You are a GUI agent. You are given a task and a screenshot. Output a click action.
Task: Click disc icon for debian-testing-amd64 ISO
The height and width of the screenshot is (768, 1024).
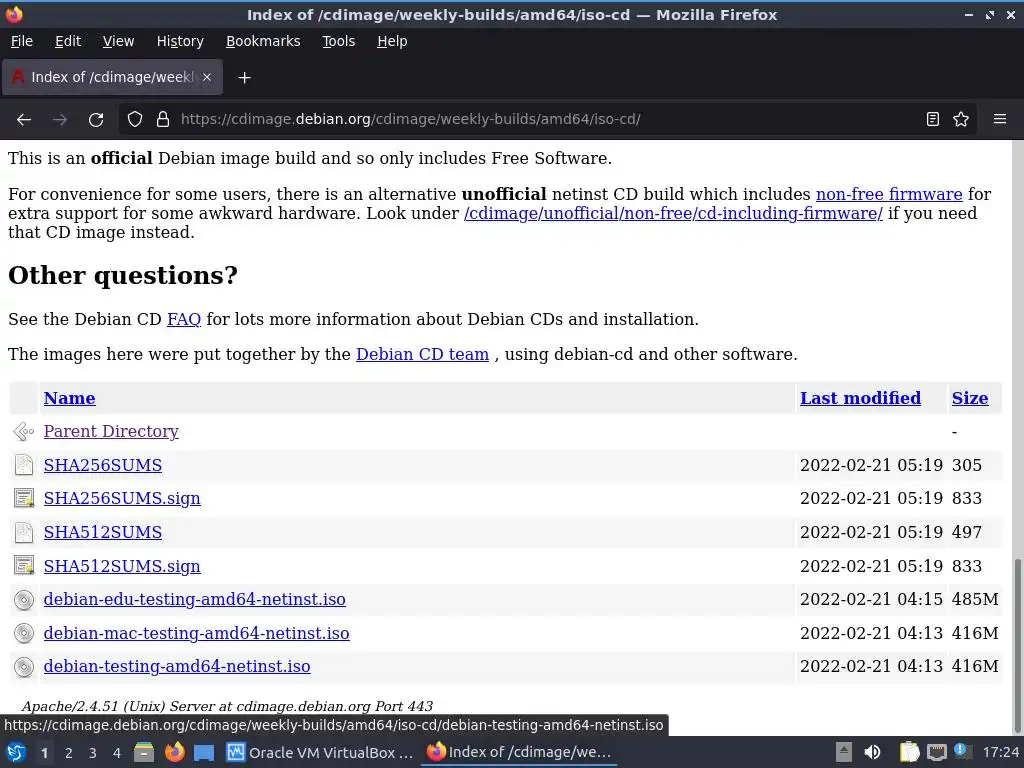24,667
